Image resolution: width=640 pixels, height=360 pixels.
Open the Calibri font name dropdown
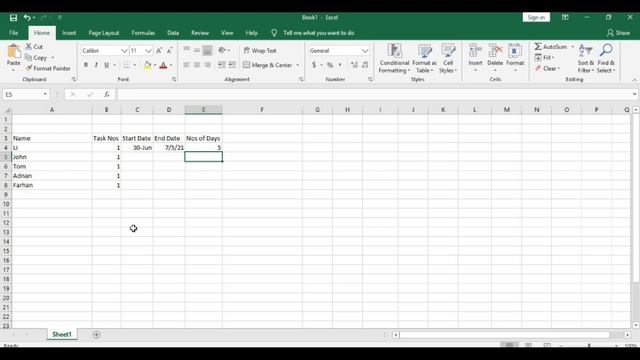pos(124,51)
